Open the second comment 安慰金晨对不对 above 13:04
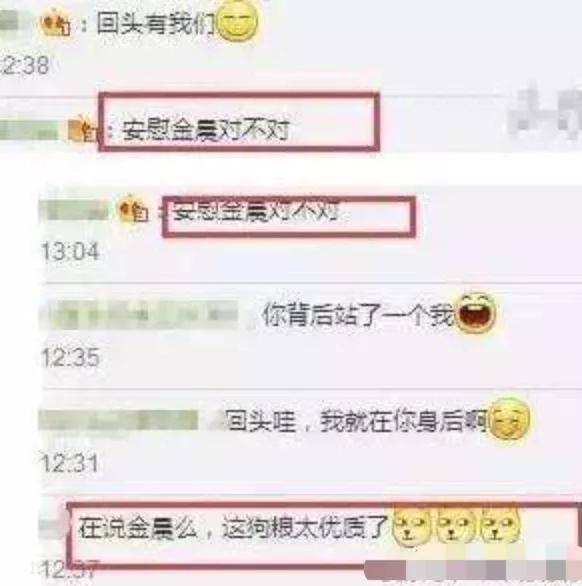 (256, 213)
